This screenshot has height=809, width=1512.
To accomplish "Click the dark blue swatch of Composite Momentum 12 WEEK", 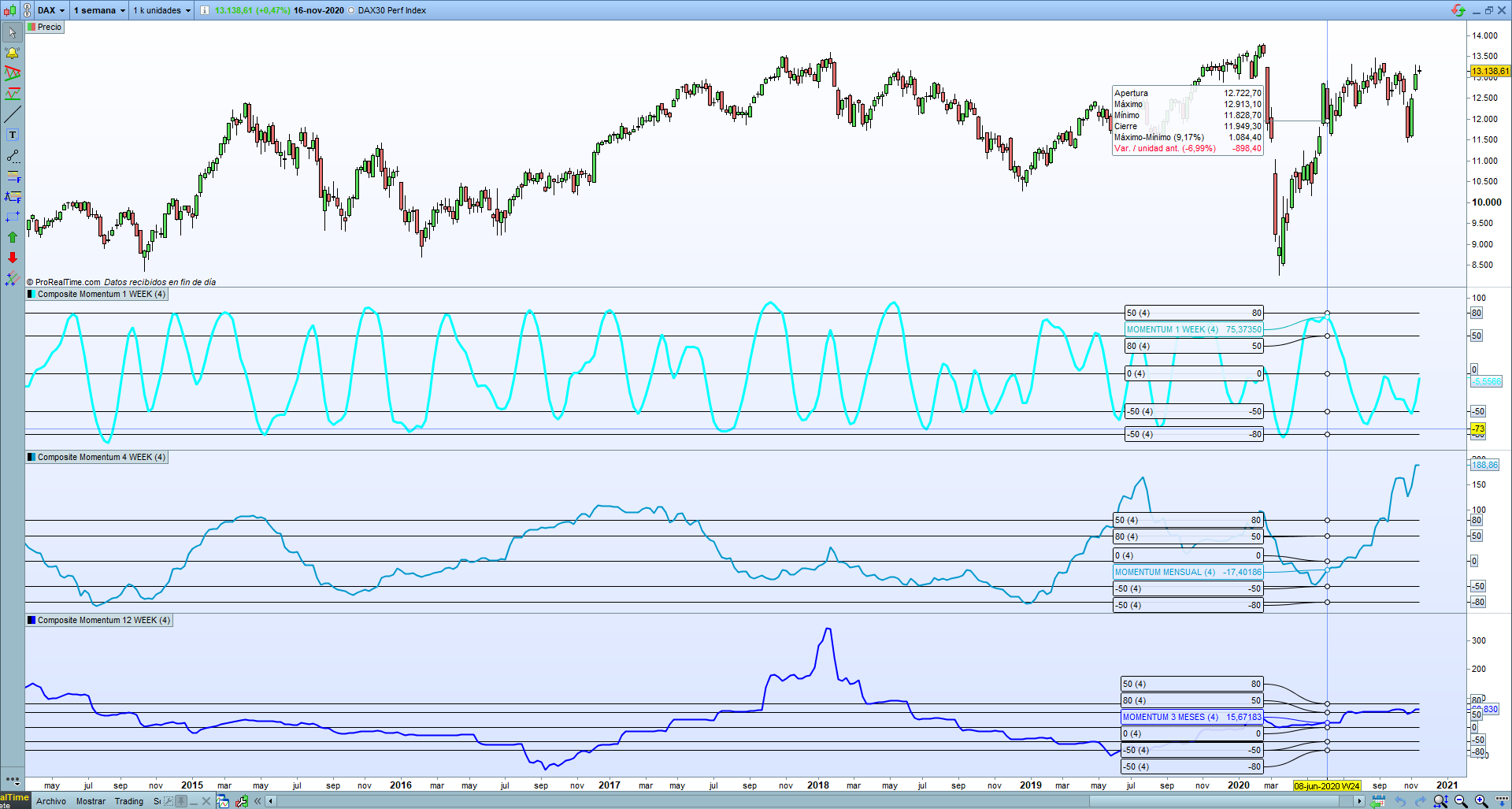I will (31, 620).
